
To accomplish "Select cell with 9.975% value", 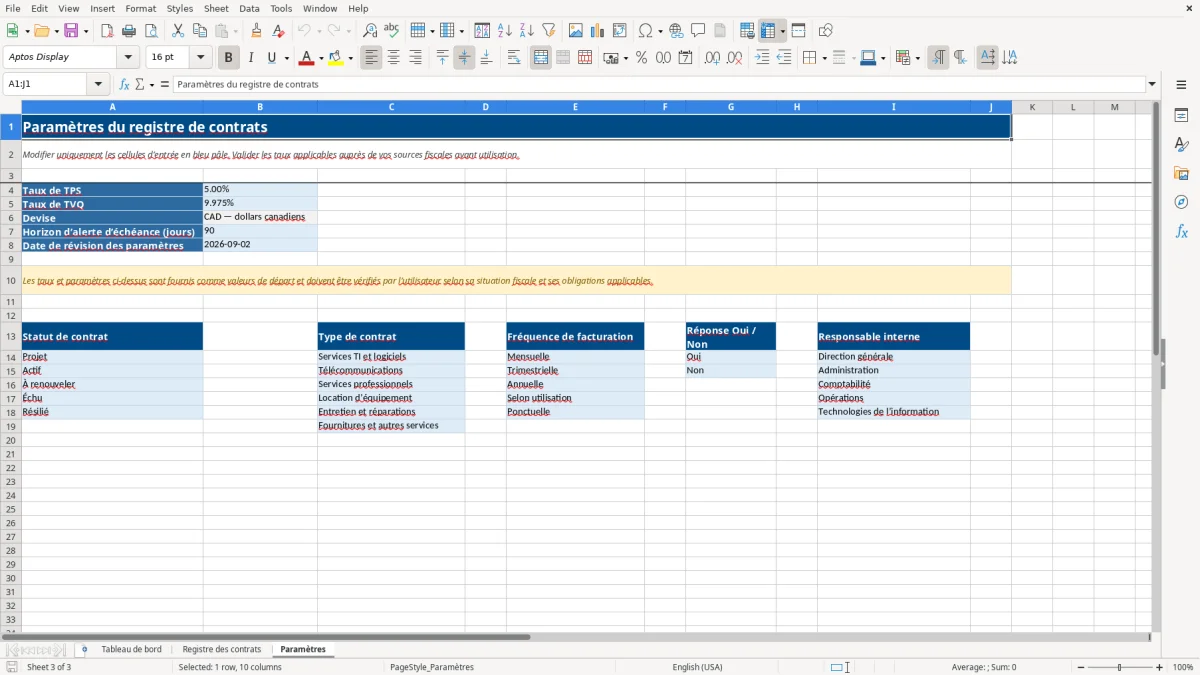I will click(260, 203).
